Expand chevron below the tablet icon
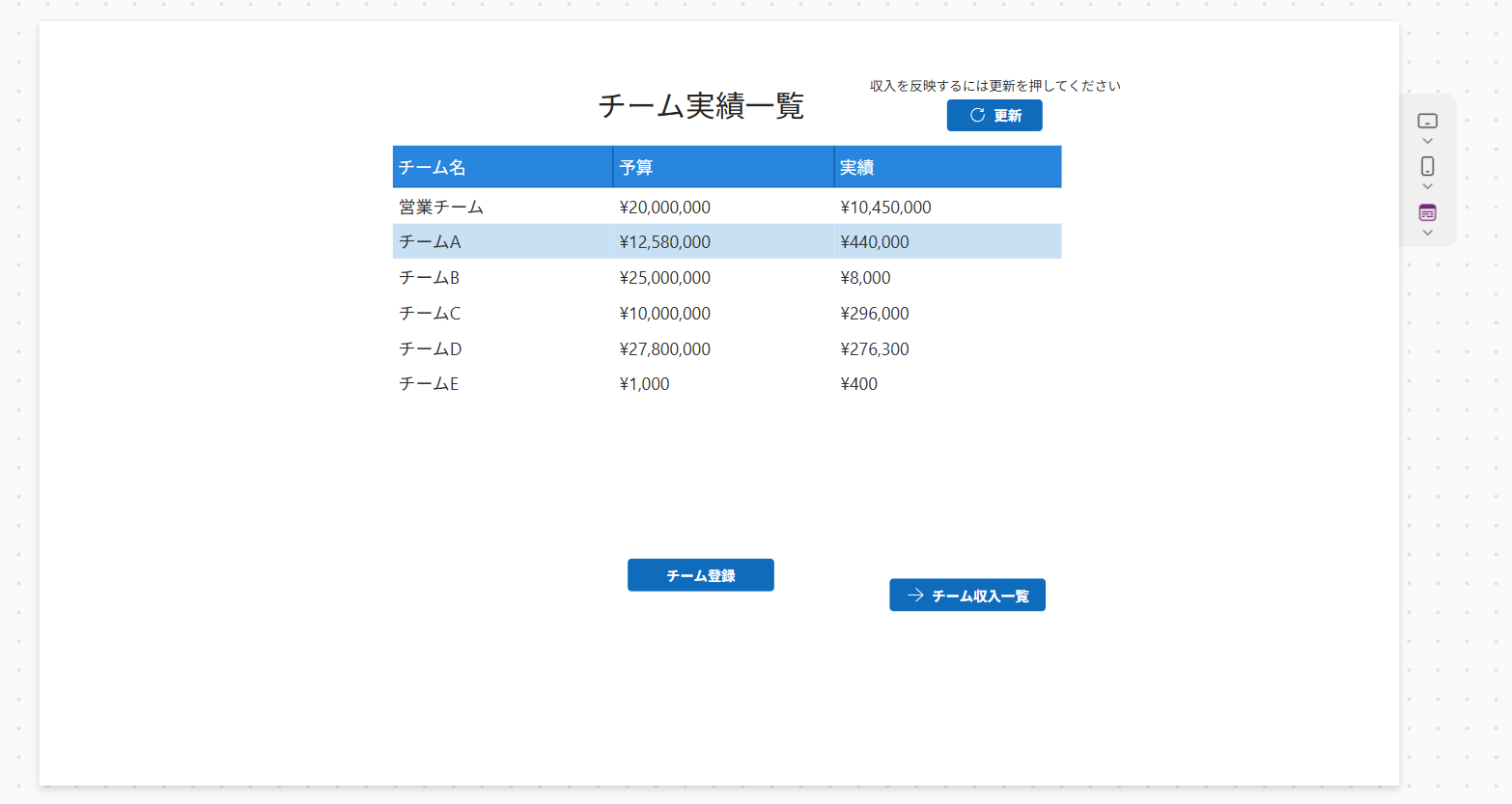Screen dimensions: 1512x804 coord(1427,141)
